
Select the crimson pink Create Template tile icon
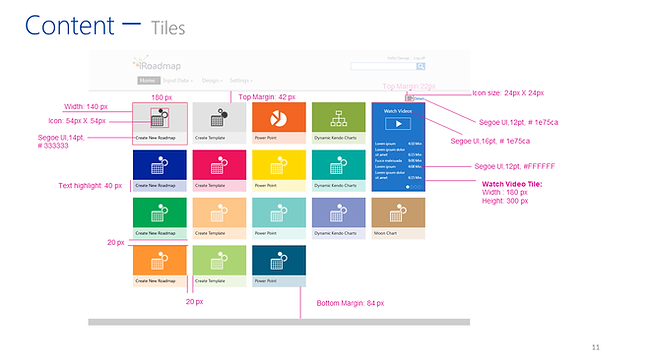coord(219,165)
